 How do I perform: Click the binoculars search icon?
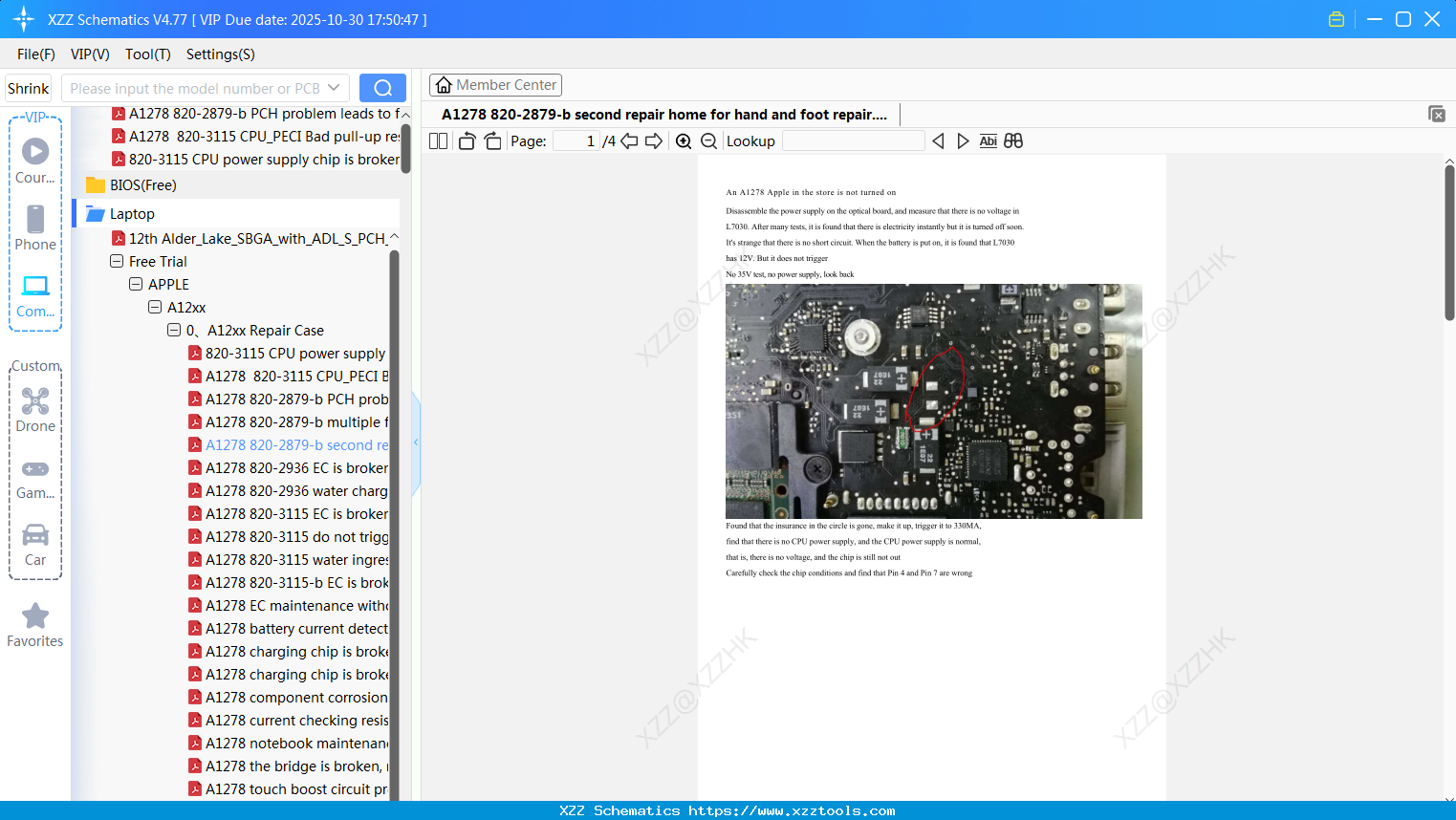(1013, 141)
